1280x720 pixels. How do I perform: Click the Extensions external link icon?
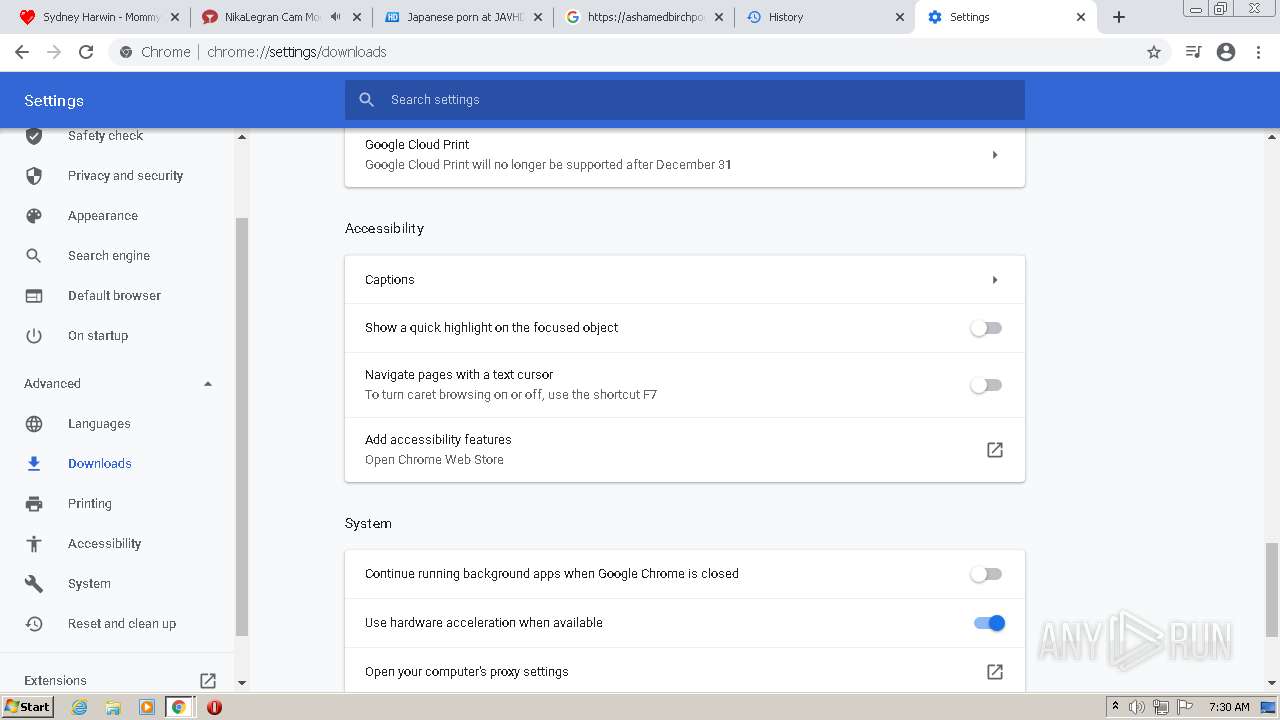click(208, 681)
